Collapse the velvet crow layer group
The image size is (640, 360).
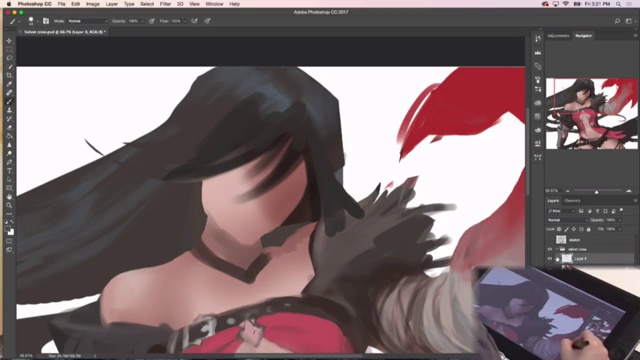tap(557, 249)
